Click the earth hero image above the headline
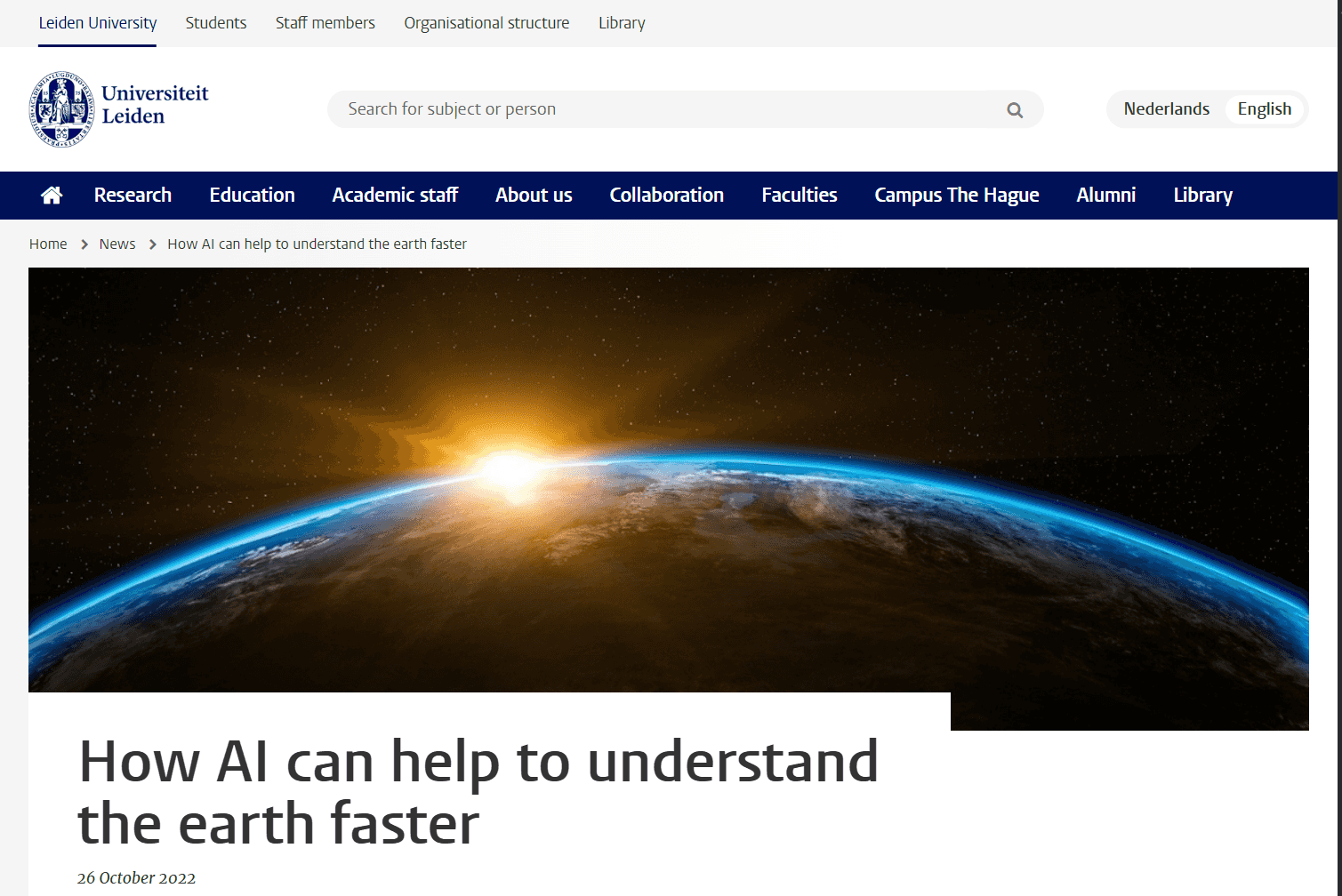Image resolution: width=1342 pixels, height=896 pixels. point(667,480)
